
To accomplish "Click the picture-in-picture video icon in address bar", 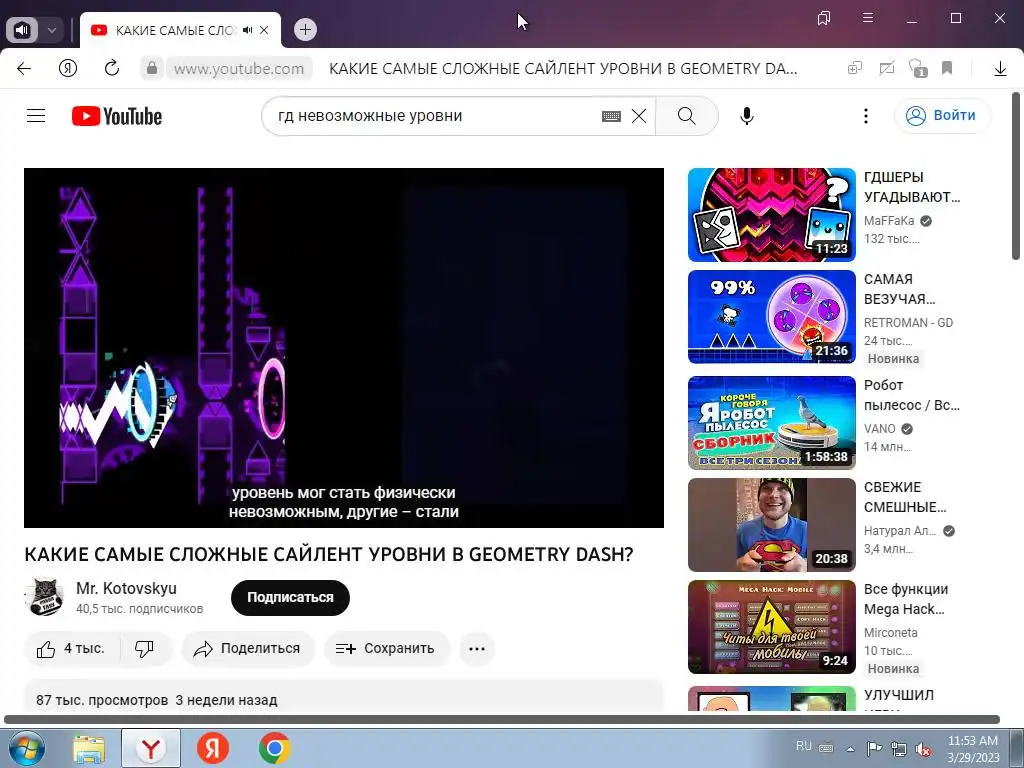I will (886, 68).
